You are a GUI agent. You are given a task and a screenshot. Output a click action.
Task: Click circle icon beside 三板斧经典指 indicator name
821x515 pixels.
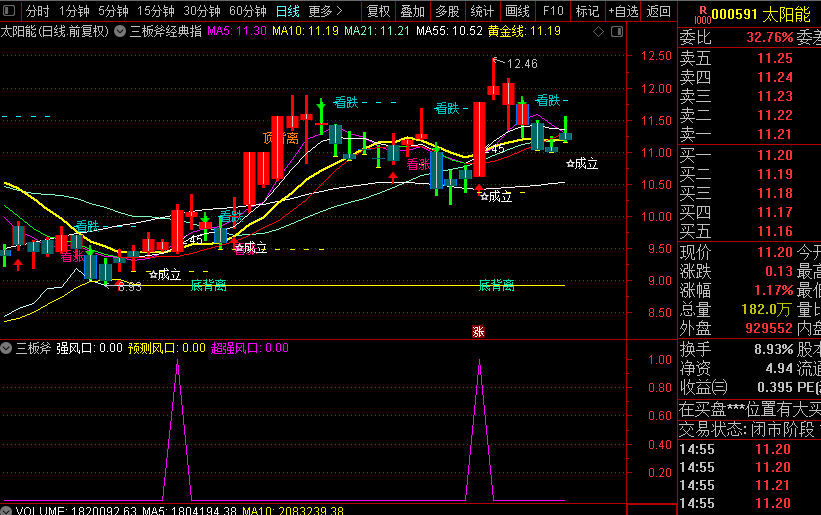pyautogui.click(x=120, y=31)
